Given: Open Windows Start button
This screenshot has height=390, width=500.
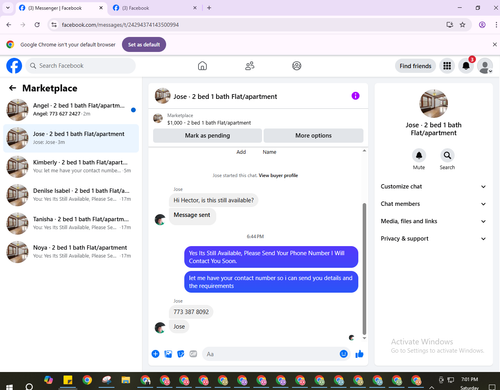Looking at the screenshot, I should pyautogui.click(x=9, y=386).
